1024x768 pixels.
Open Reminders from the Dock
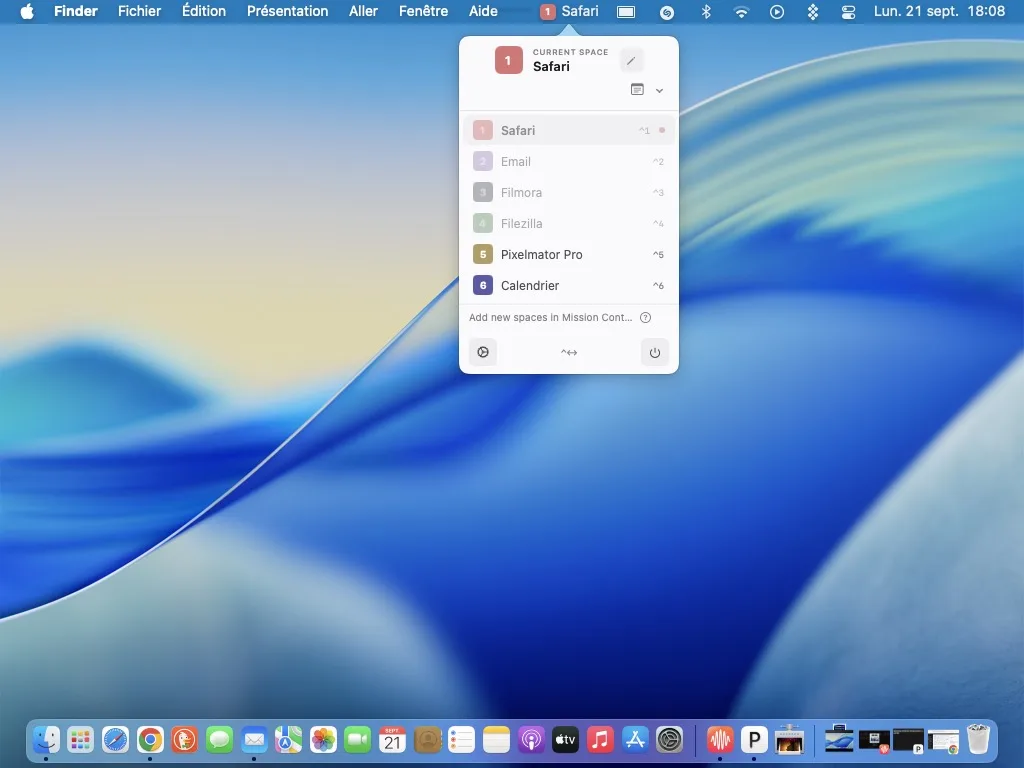(x=462, y=739)
